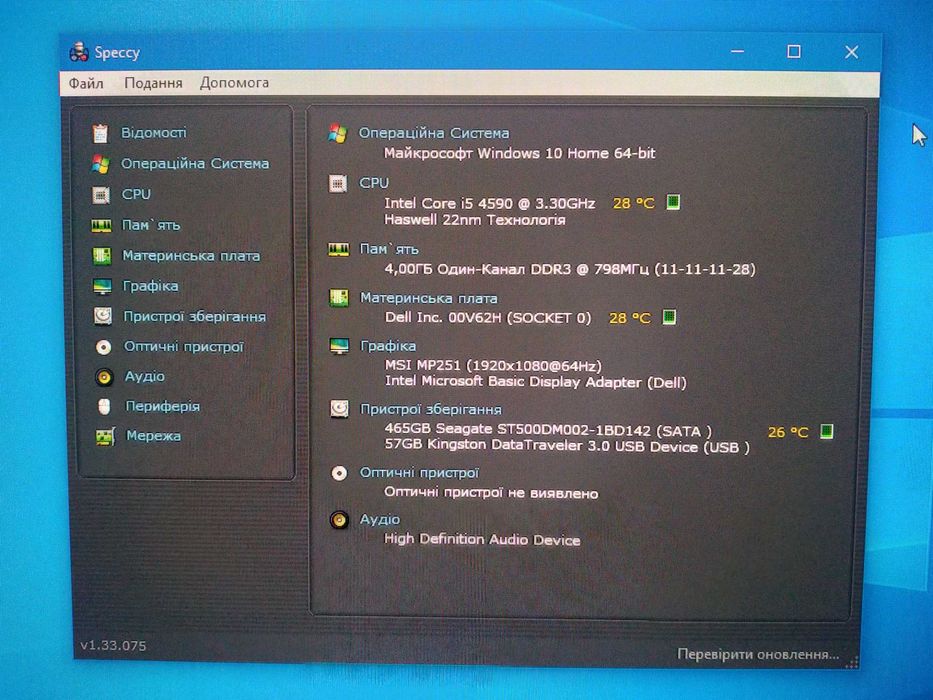Click 4,00ГБ Один-Канал DDR3 memory text
The image size is (933, 700).
coord(570,269)
